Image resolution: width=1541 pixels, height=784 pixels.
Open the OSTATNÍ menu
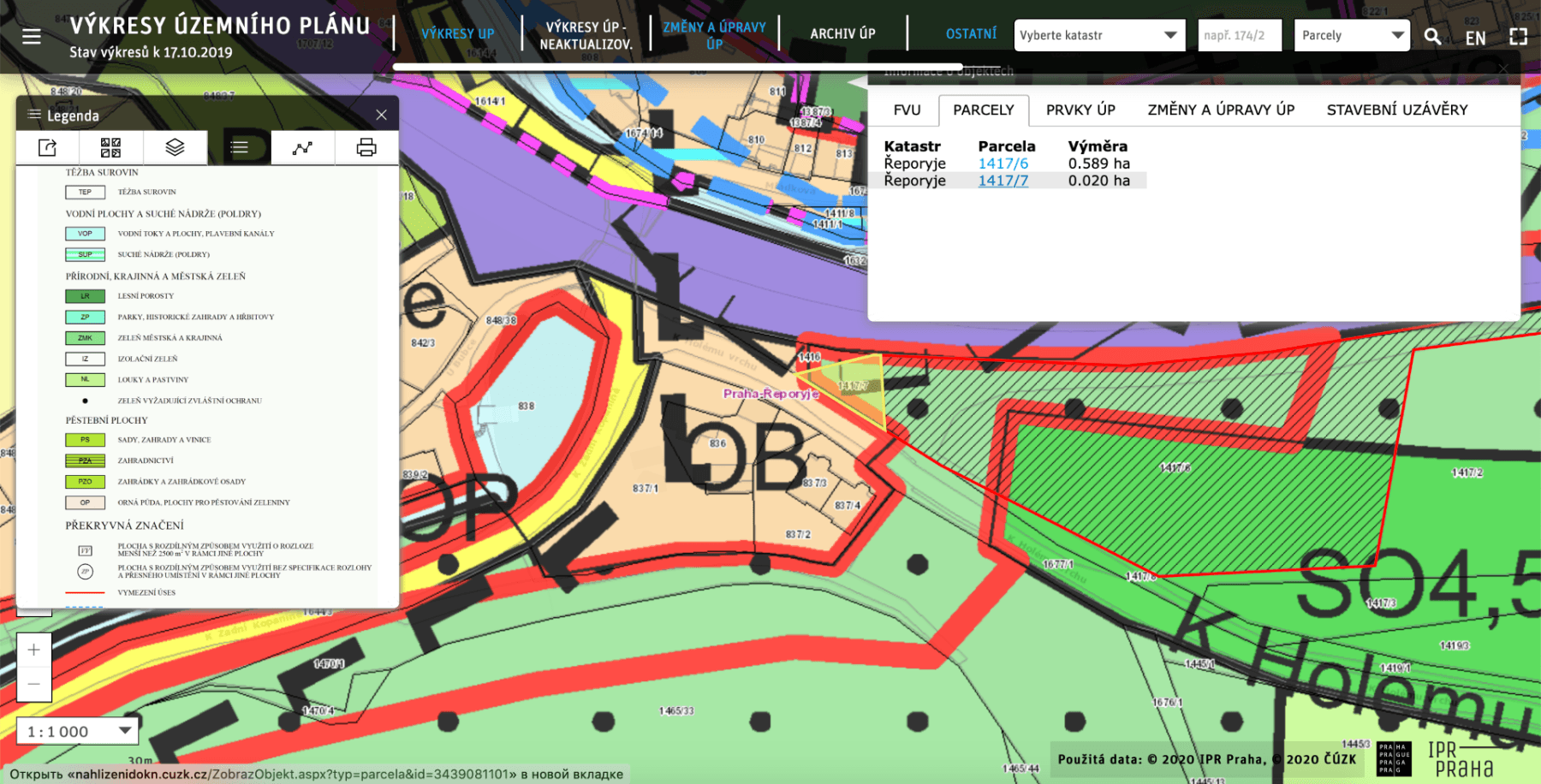click(971, 34)
